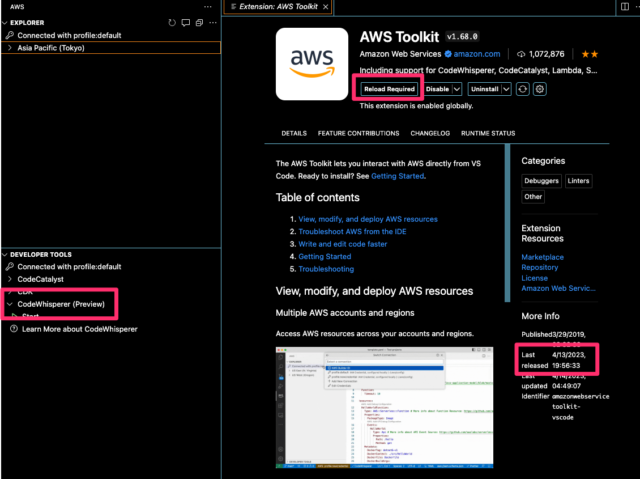The height and width of the screenshot is (479, 640).
Task: Close the Extension: AWS Toolkit tab
Action: [325, 7]
